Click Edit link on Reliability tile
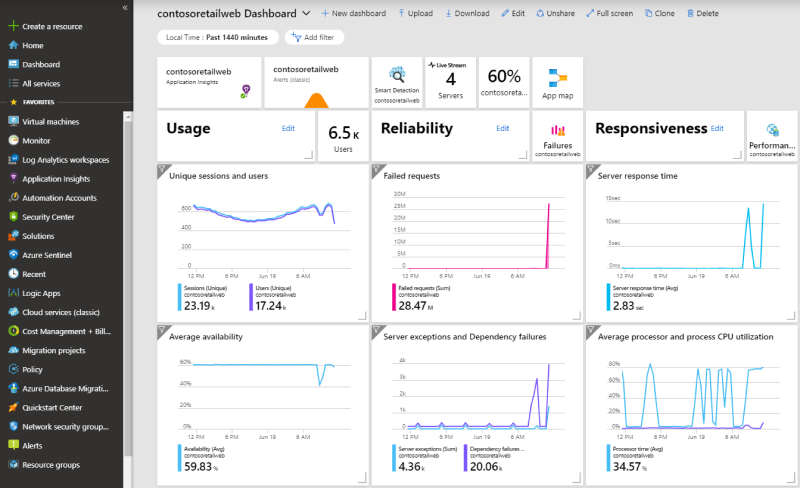 click(x=503, y=128)
